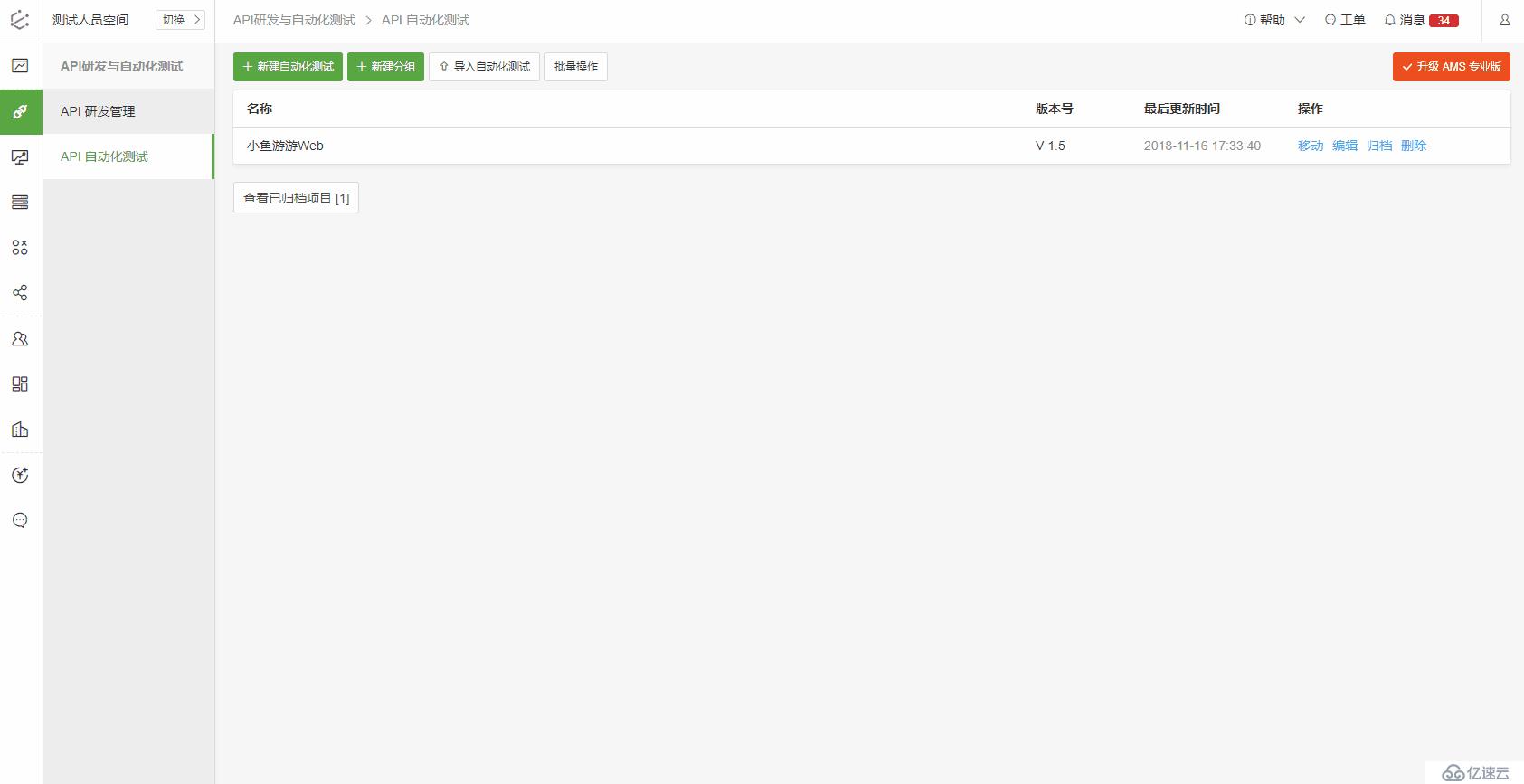Click 移动 for 小鱼游游Web
Image resolution: width=1524 pixels, height=784 pixels.
coord(1311,146)
